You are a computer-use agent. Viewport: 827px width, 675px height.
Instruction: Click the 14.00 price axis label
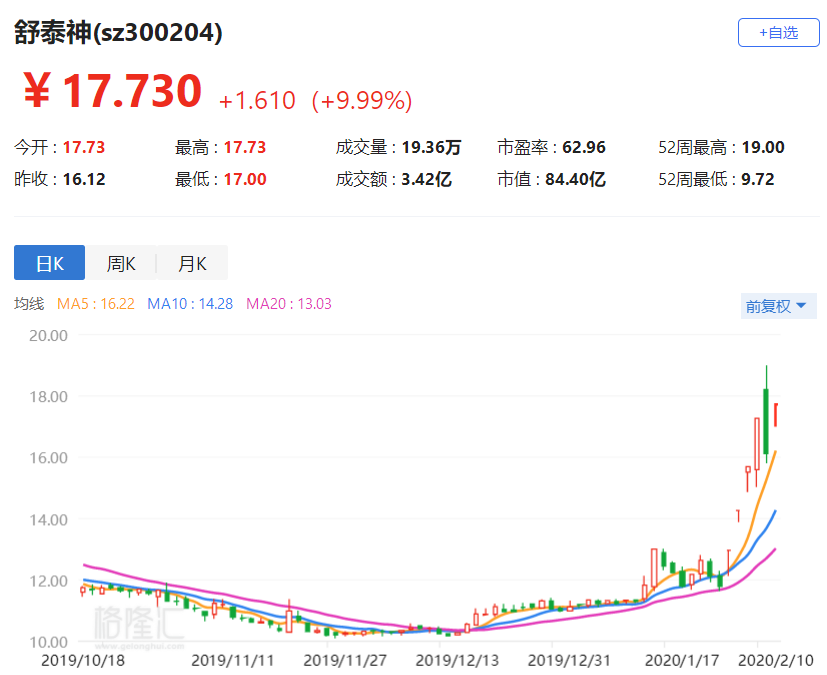click(x=49, y=520)
